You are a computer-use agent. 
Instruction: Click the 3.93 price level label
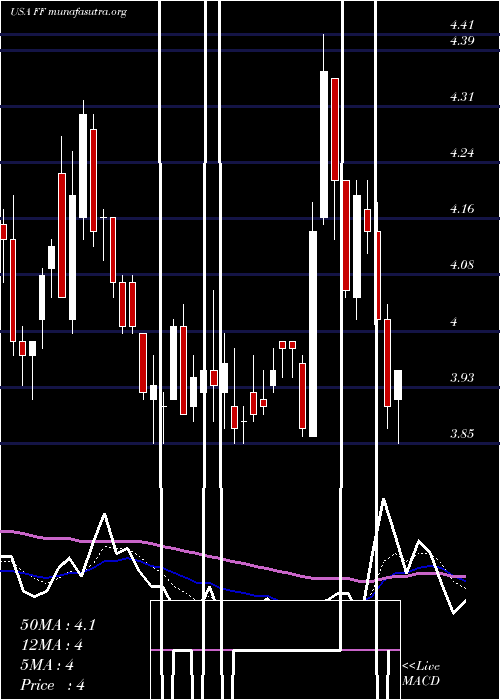(462, 378)
